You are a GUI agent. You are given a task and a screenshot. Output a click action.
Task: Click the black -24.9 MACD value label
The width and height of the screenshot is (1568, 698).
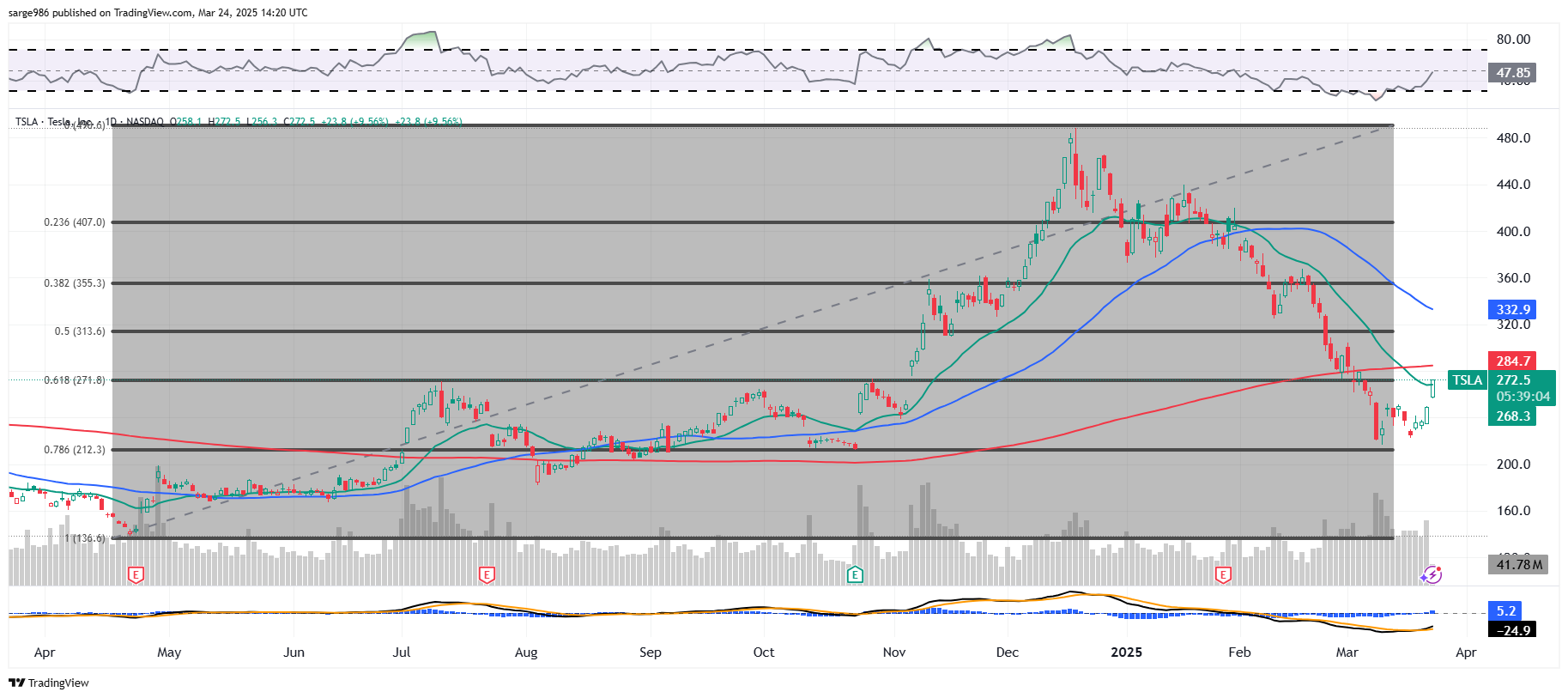pos(1513,630)
